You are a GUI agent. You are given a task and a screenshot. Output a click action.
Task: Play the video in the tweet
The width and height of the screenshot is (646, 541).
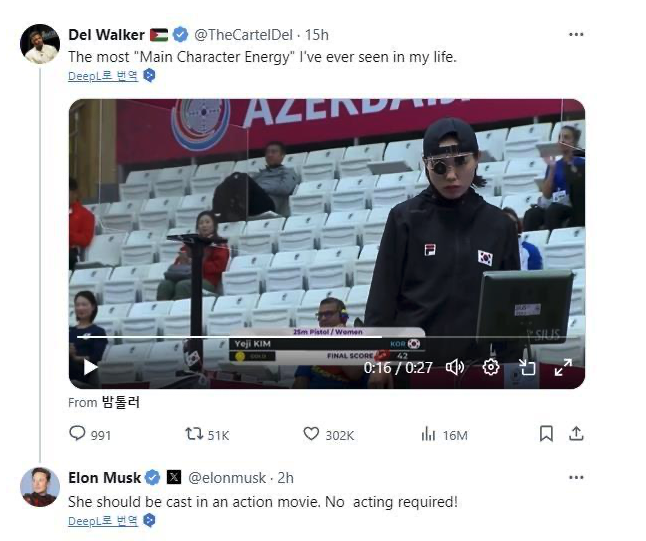click(x=90, y=367)
